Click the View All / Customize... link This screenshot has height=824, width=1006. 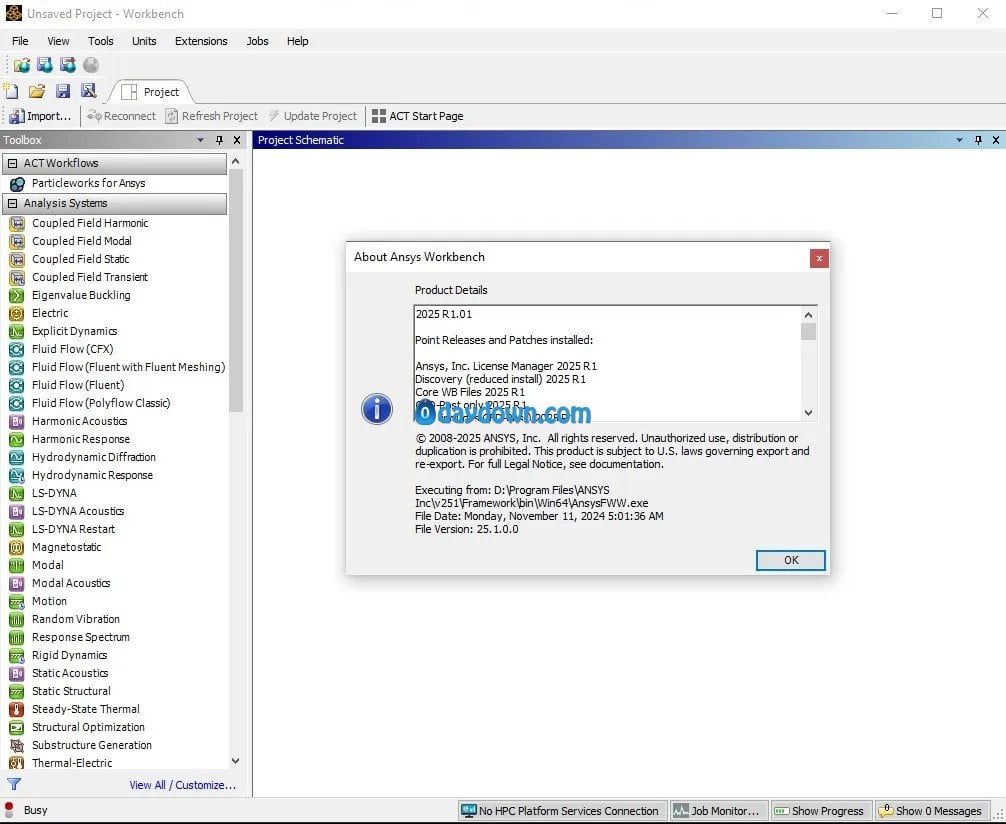[182, 785]
